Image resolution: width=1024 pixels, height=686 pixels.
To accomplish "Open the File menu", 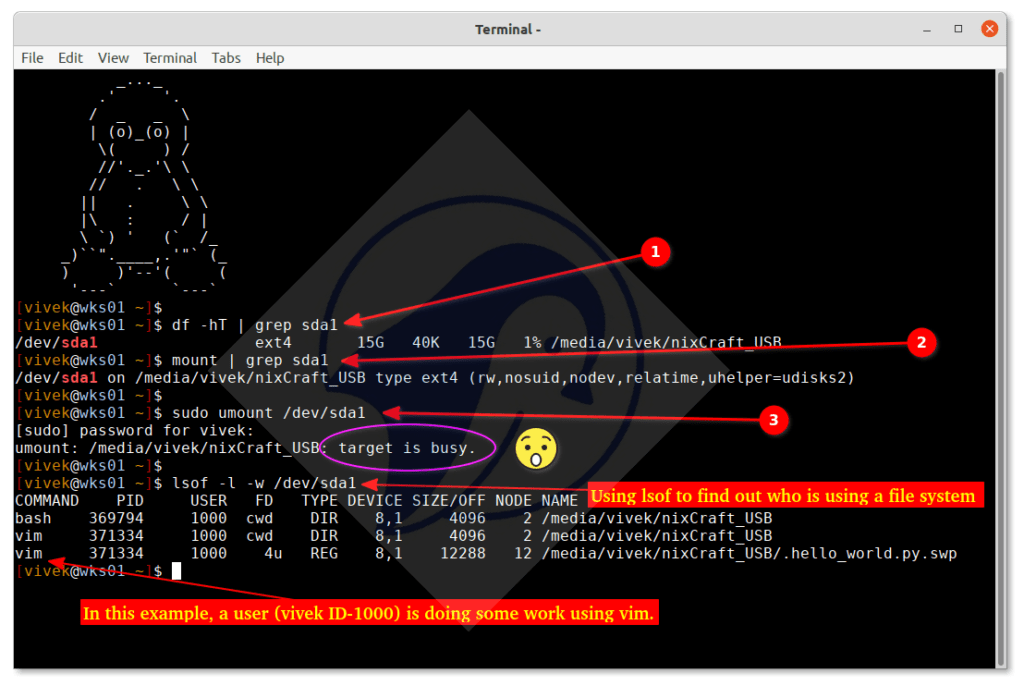I will pyautogui.click(x=31, y=57).
